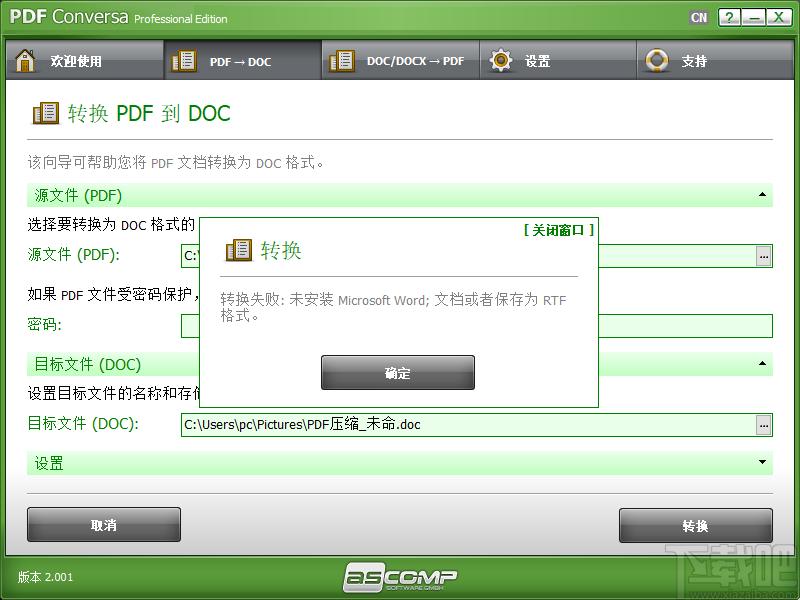
Task: Open the 欢迎使用 welcome tab
Action: pos(85,61)
